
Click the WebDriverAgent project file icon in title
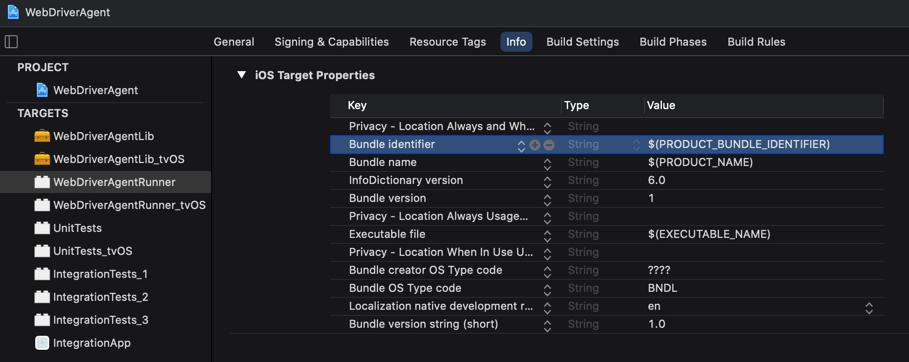(13, 12)
